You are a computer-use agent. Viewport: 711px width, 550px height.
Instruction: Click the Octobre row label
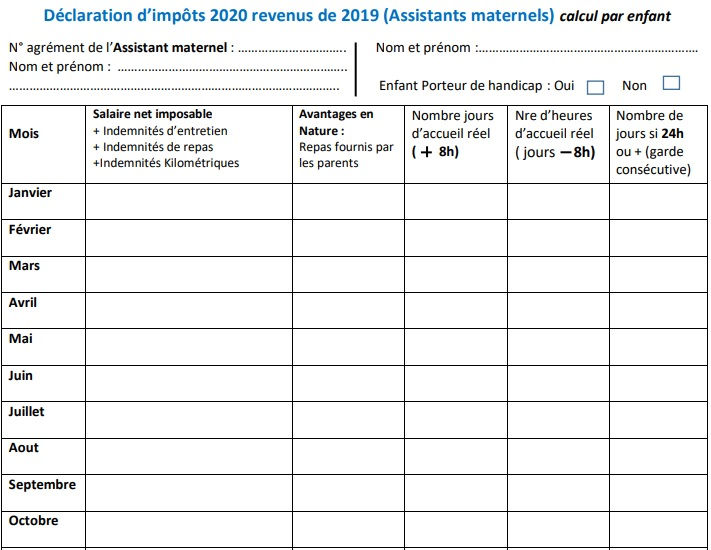[x=33, y=521]
